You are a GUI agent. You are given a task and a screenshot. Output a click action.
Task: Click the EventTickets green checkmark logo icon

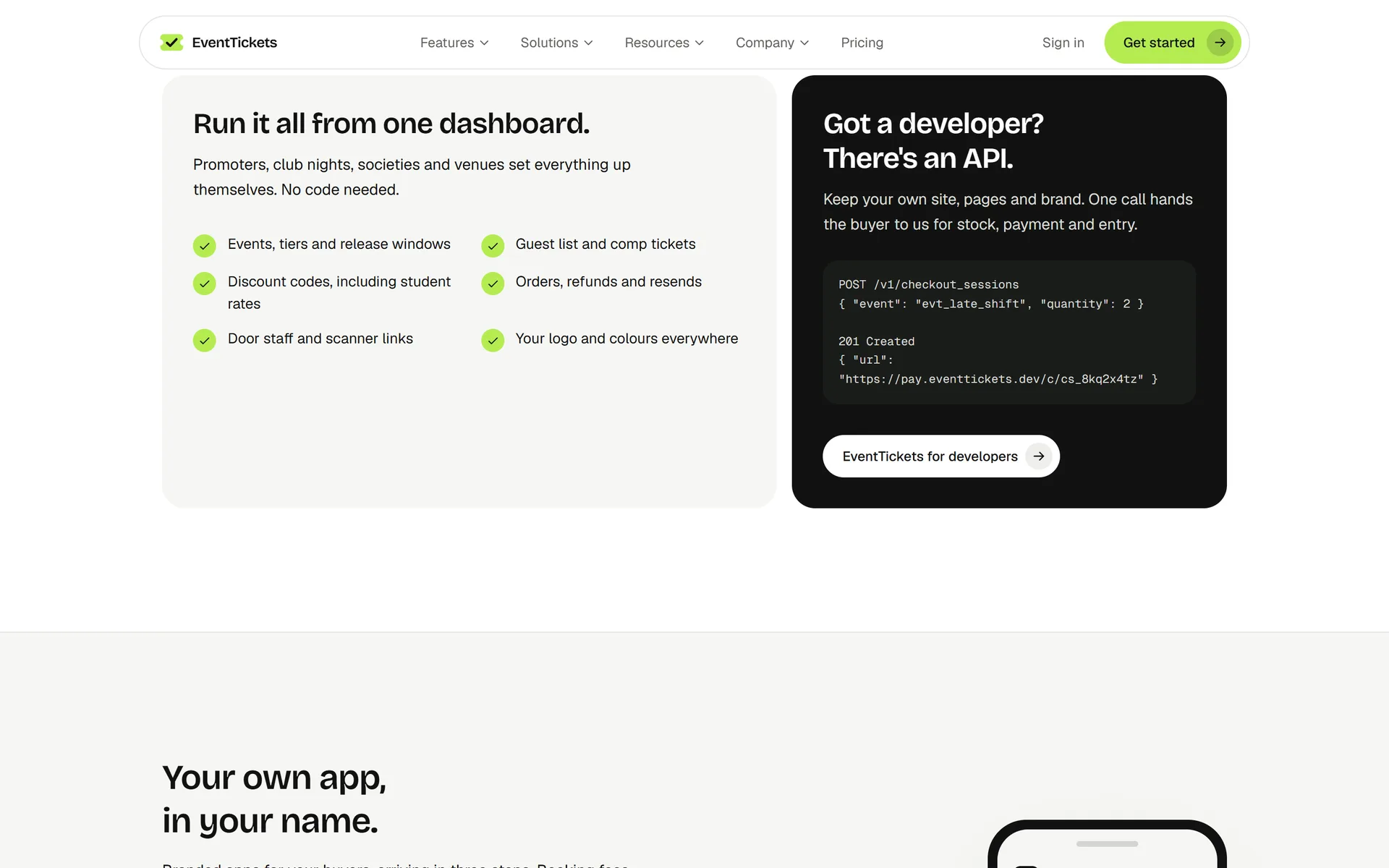pyautogui.click(x=171, y=43)
